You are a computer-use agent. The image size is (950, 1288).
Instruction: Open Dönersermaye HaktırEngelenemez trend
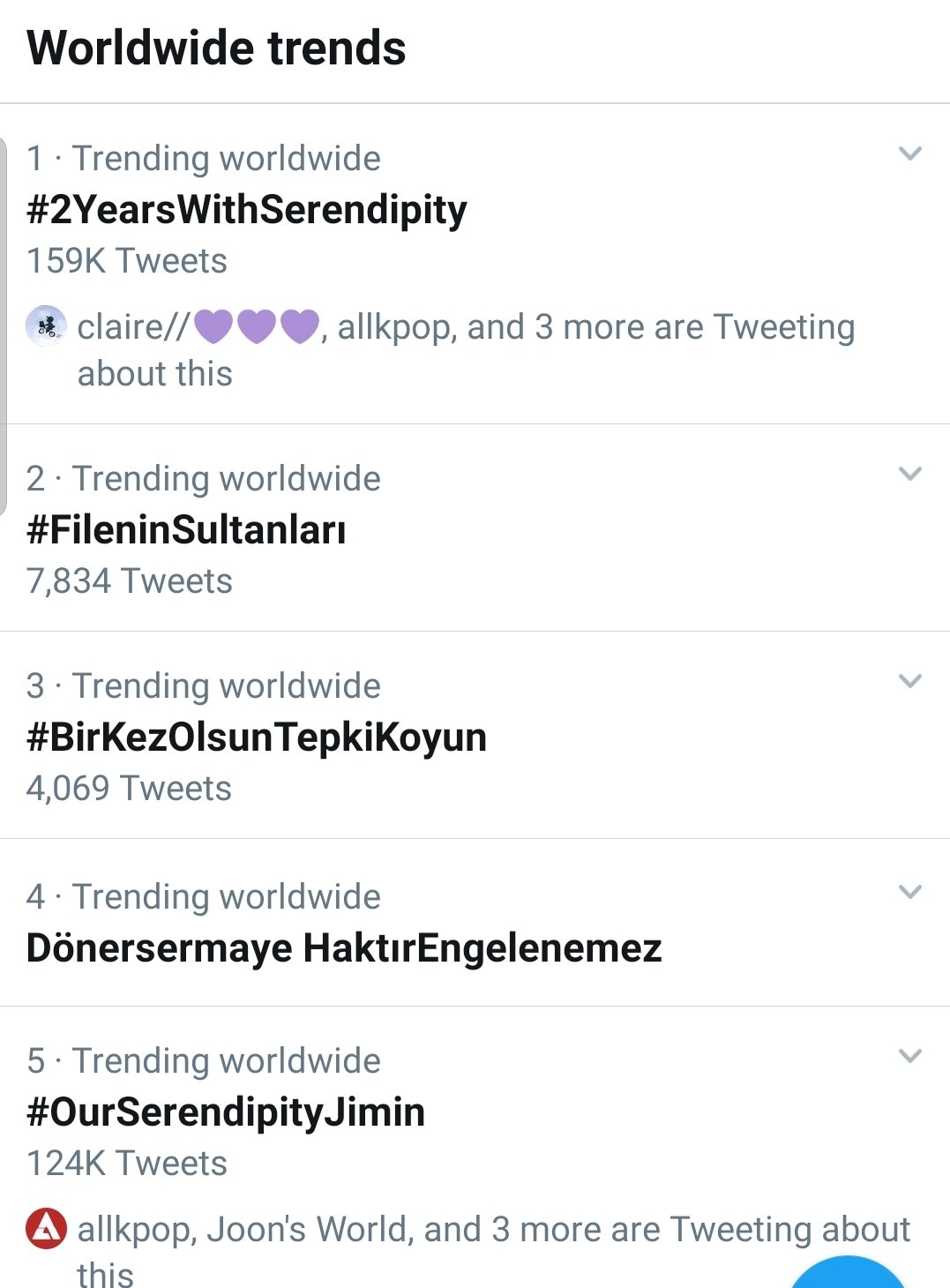pyautogui.click(x=344, y=948)
